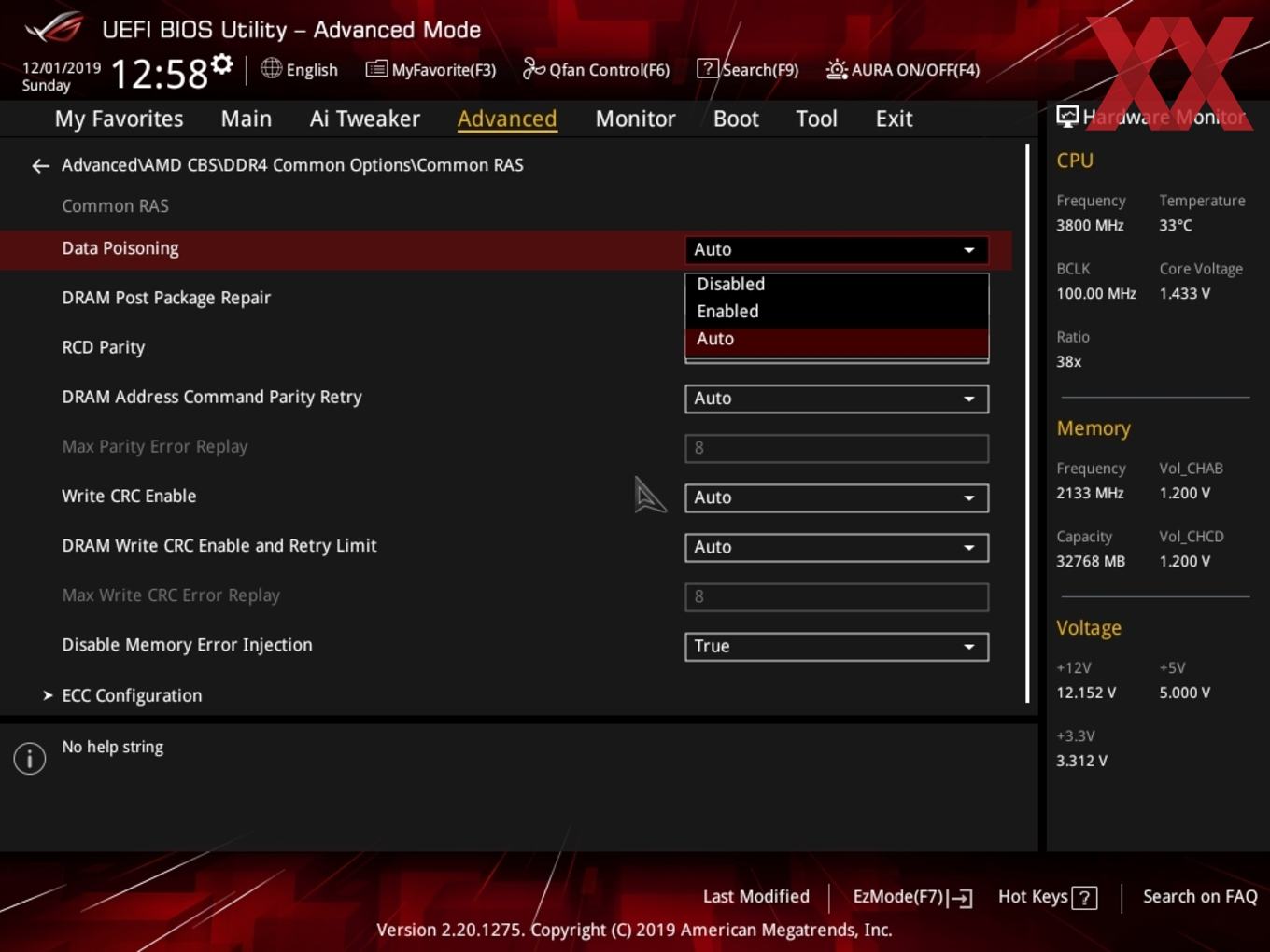Click the 32768 MB capacity value
1270x952 pixels.
click(1091, 561)
